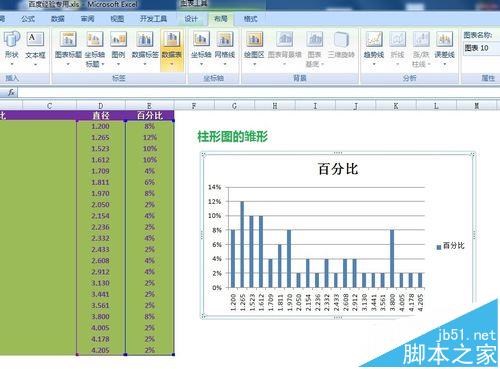Select cell with value 3.800
Viewport: 500px width, 369px height.
tap(101, 317)
